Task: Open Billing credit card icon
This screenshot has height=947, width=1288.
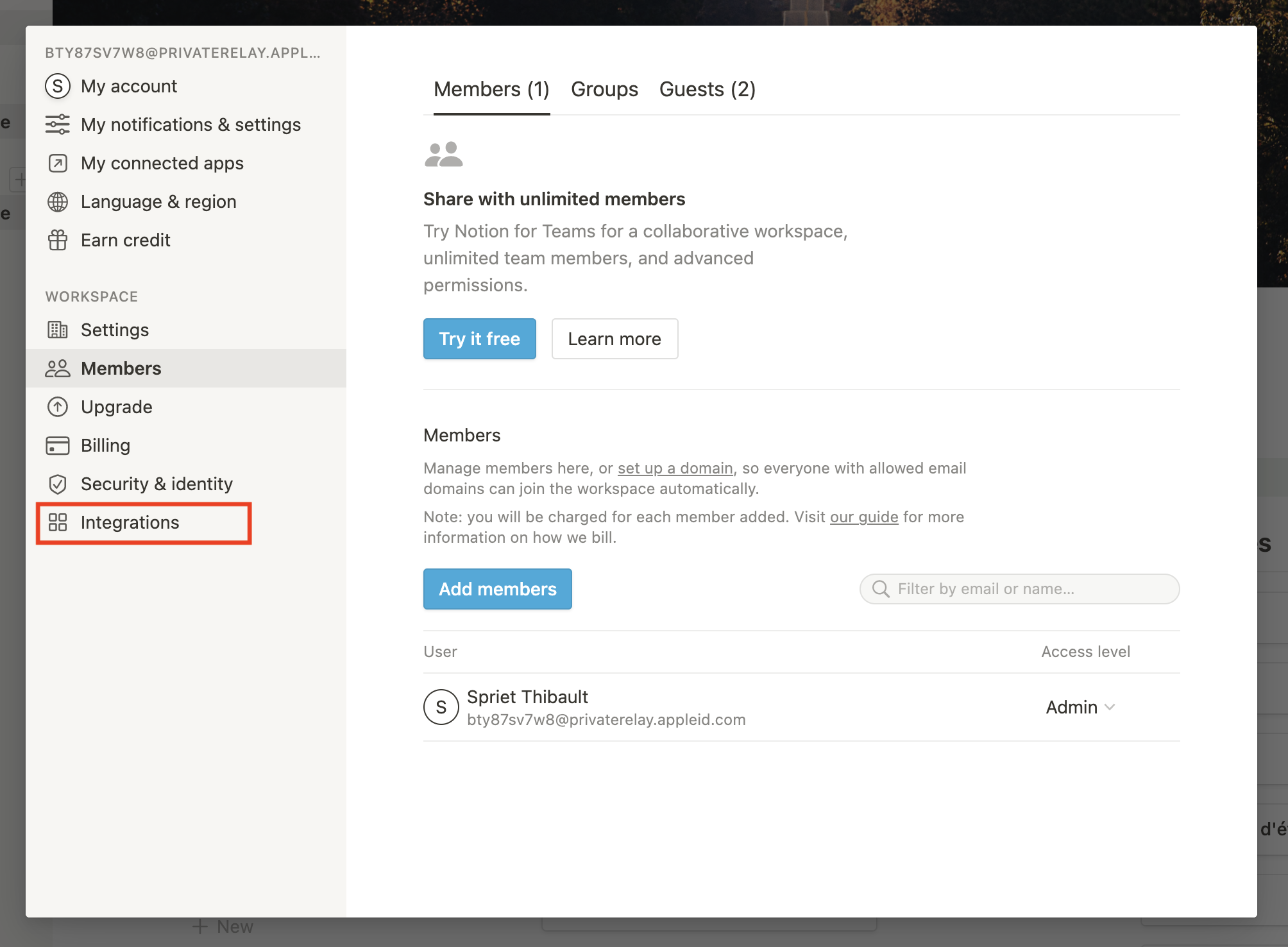Action: click(58, 445)
